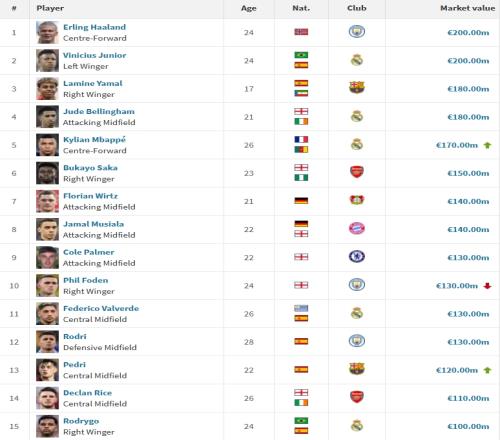The width and height of the screenshot is (500, 440).
Task: Click green up arrow beside Mbappé's market value
Action: (x=487, y=145)
